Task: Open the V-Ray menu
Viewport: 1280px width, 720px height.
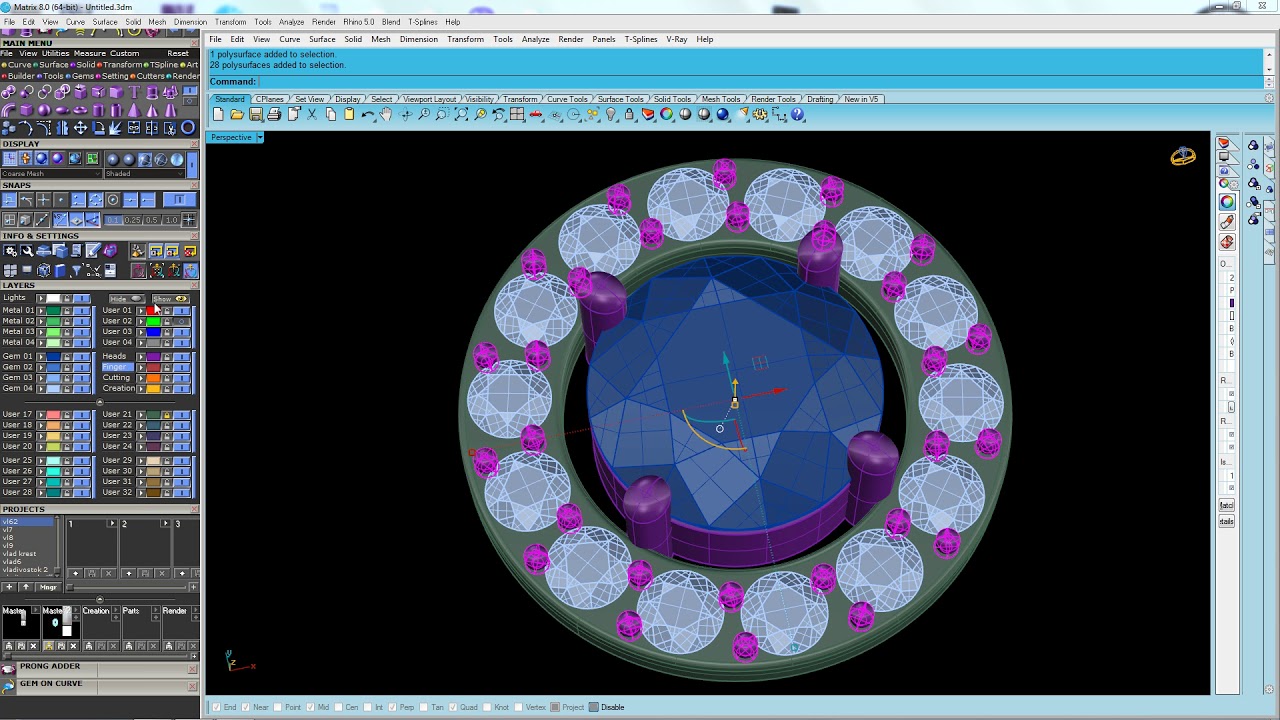Action: click(677, 39)
